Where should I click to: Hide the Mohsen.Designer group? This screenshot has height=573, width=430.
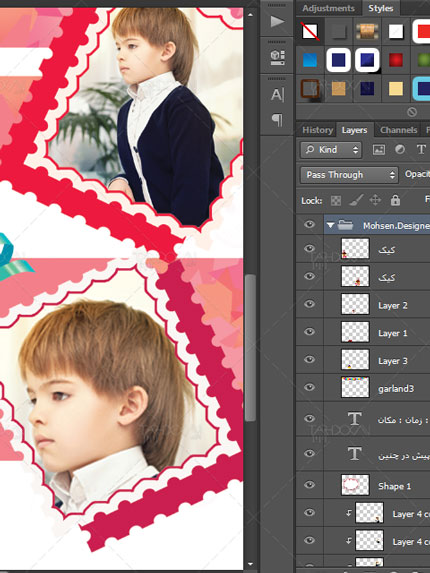tap(309, 224)
